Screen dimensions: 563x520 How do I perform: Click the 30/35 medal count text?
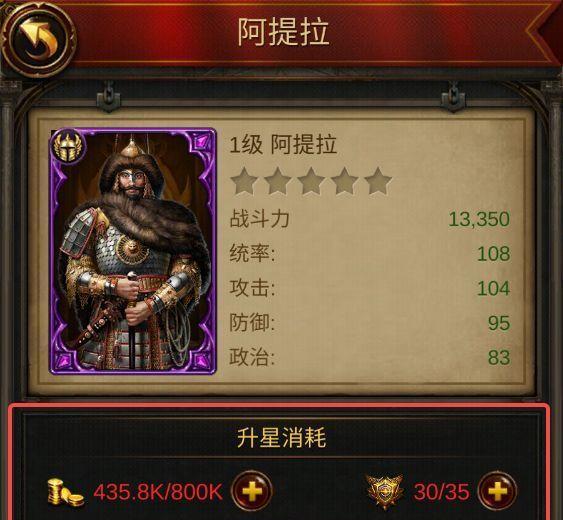pos(441,492)
